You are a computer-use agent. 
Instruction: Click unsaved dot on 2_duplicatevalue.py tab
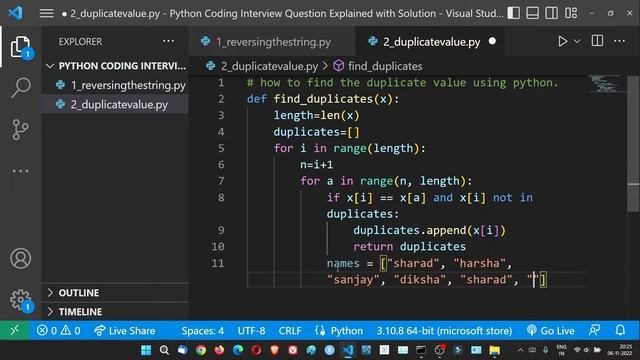pos(492,41)
